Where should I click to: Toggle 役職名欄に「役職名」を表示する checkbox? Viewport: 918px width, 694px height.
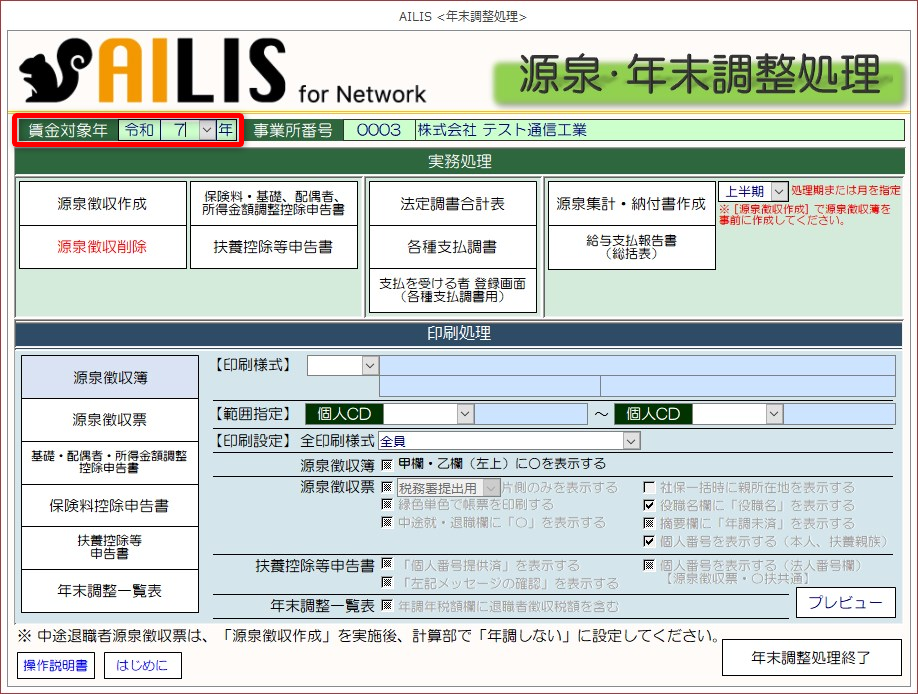coord(648,506)
